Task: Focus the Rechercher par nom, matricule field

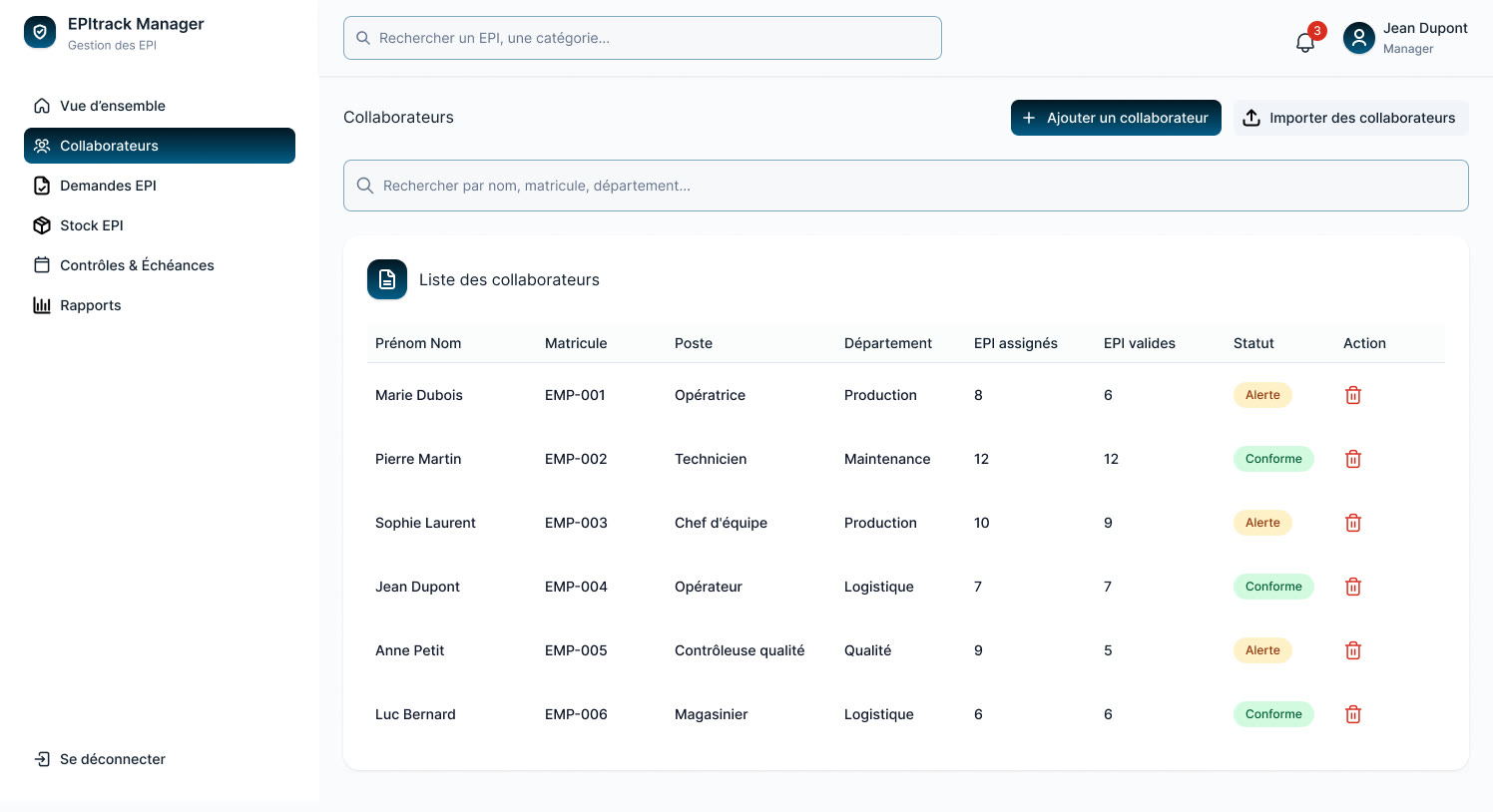Action: (x=906, y=186)
